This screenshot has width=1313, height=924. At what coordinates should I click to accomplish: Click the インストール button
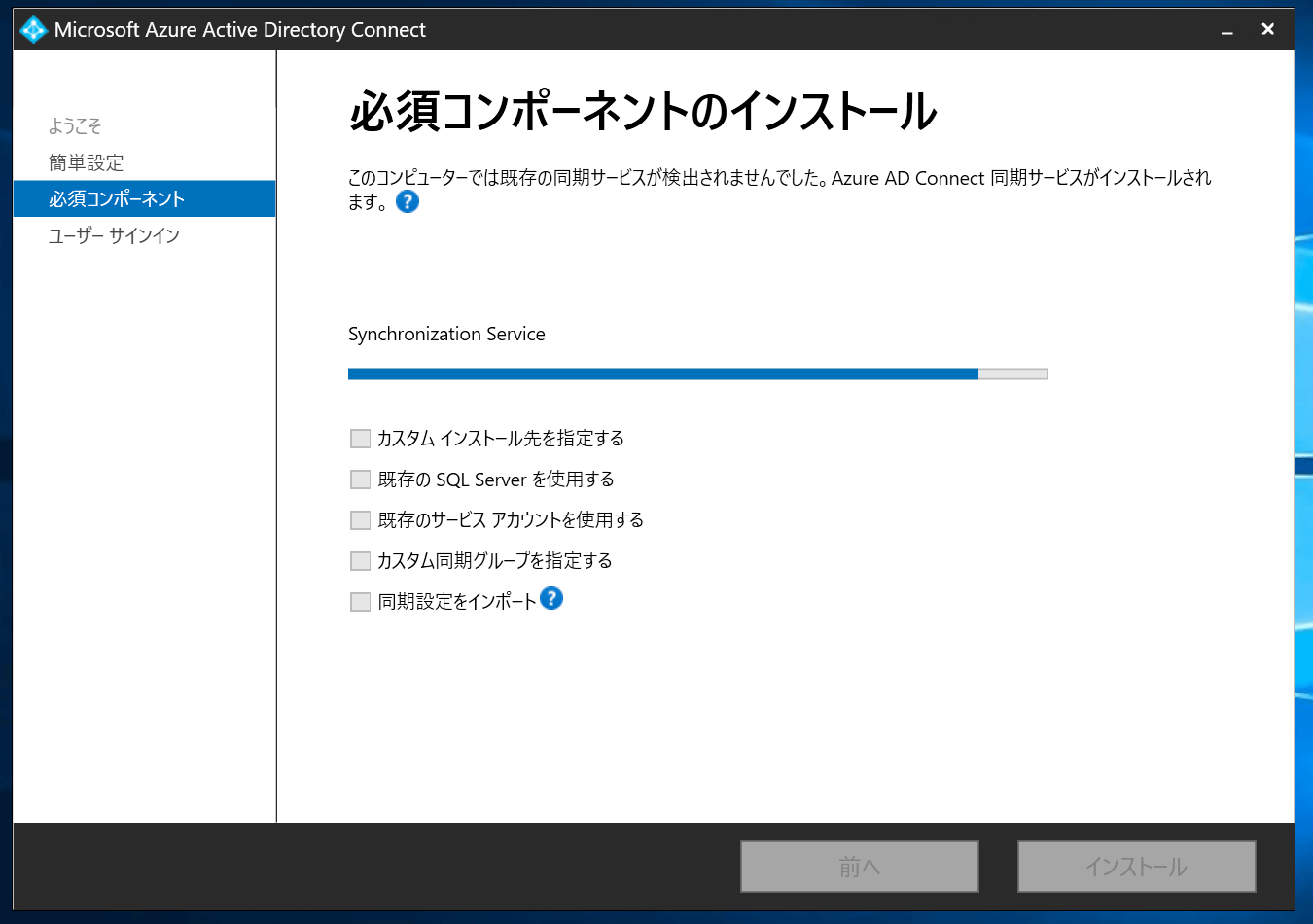pyautogui.click(x=1137, y=867)
